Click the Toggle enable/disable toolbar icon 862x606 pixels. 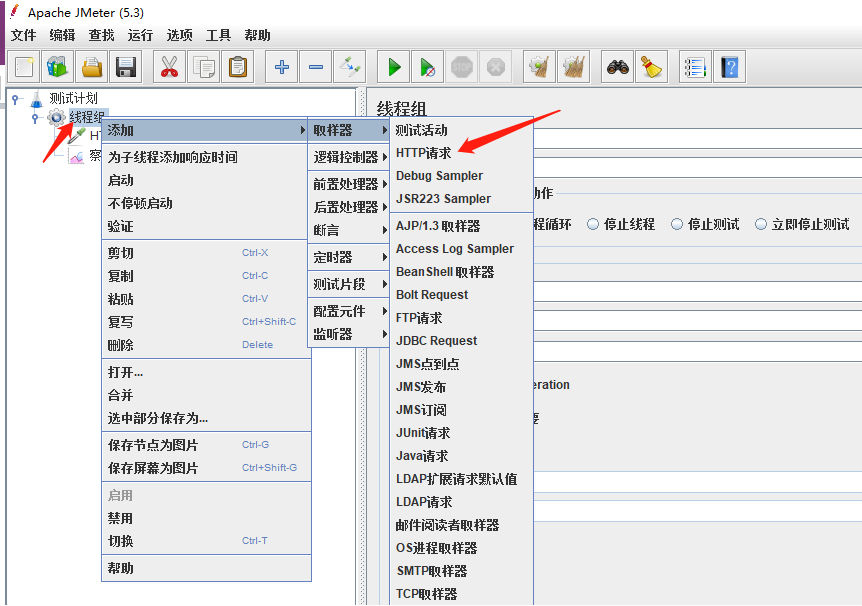[x=350, y=67]
